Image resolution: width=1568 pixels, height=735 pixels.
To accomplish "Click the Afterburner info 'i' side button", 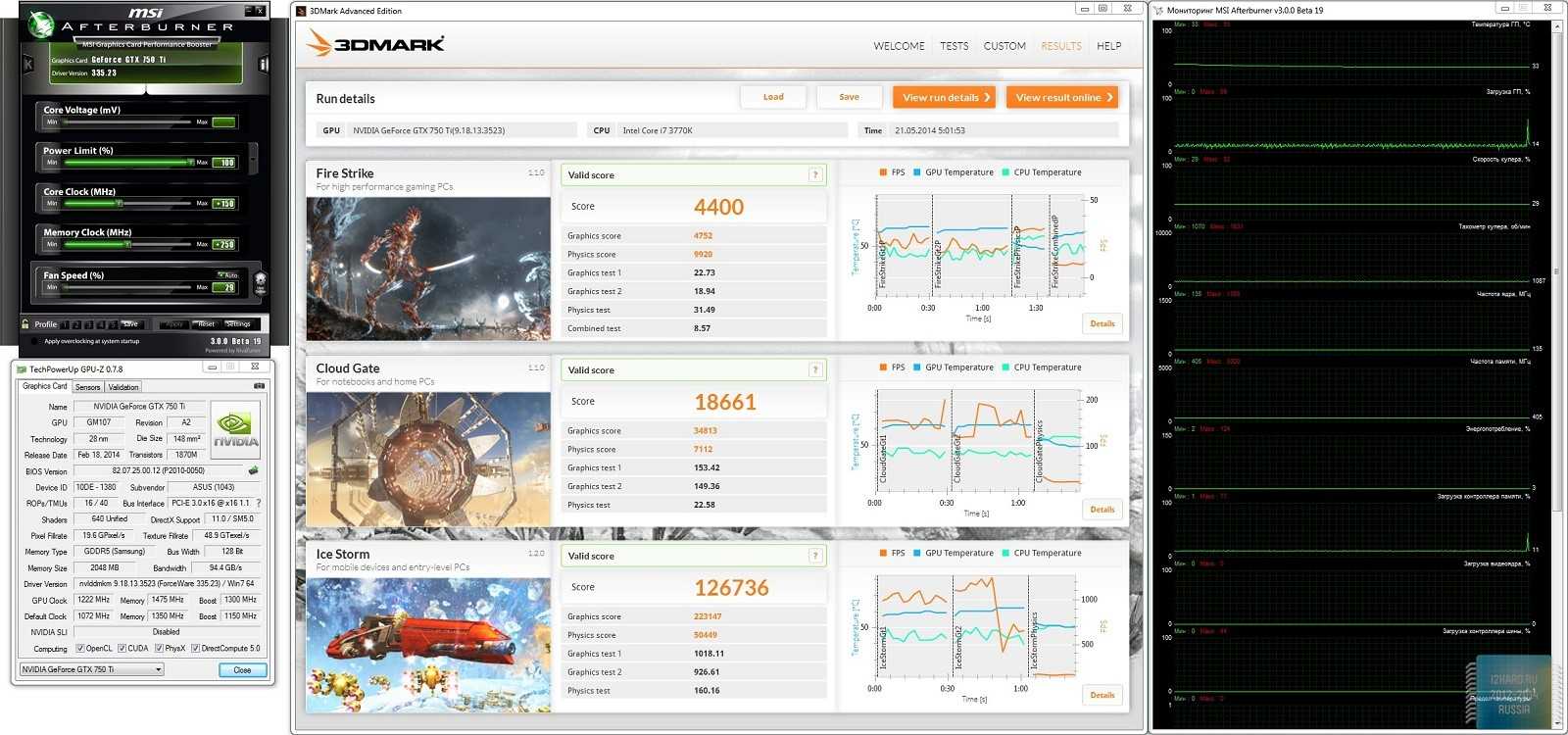I will coord(263,65).
